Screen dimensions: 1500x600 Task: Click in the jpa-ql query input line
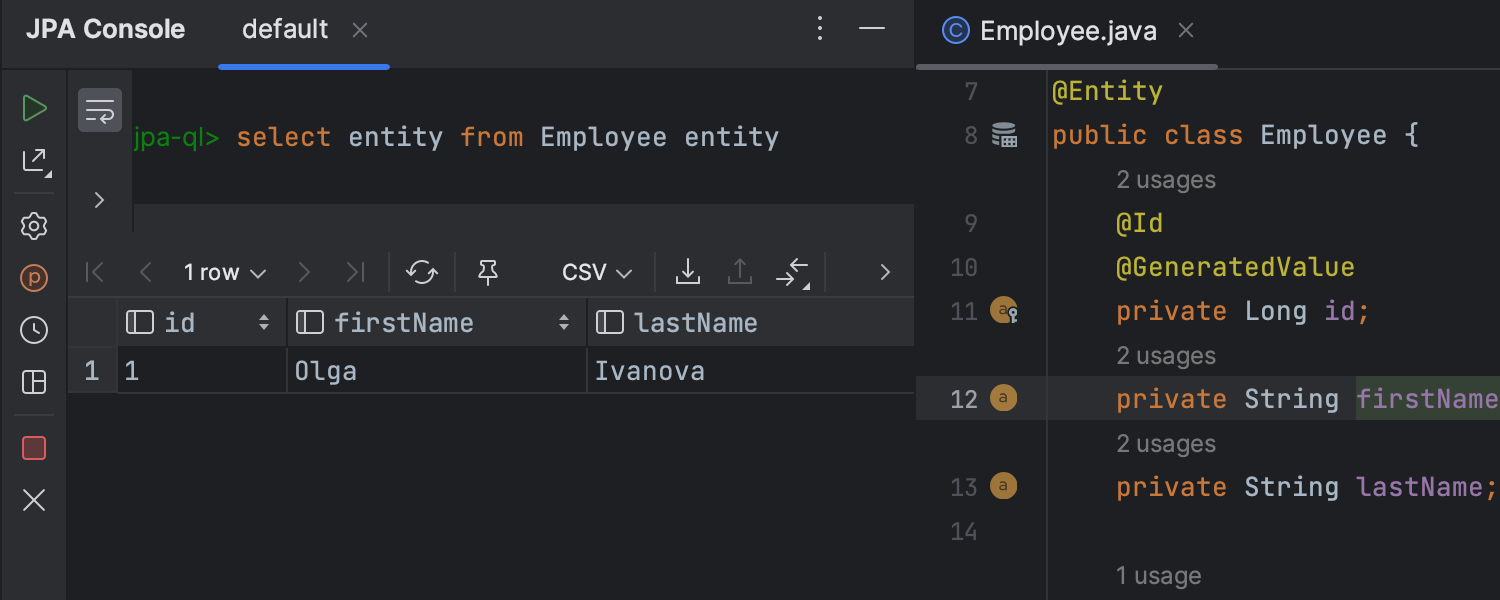[x=523, y=137]
